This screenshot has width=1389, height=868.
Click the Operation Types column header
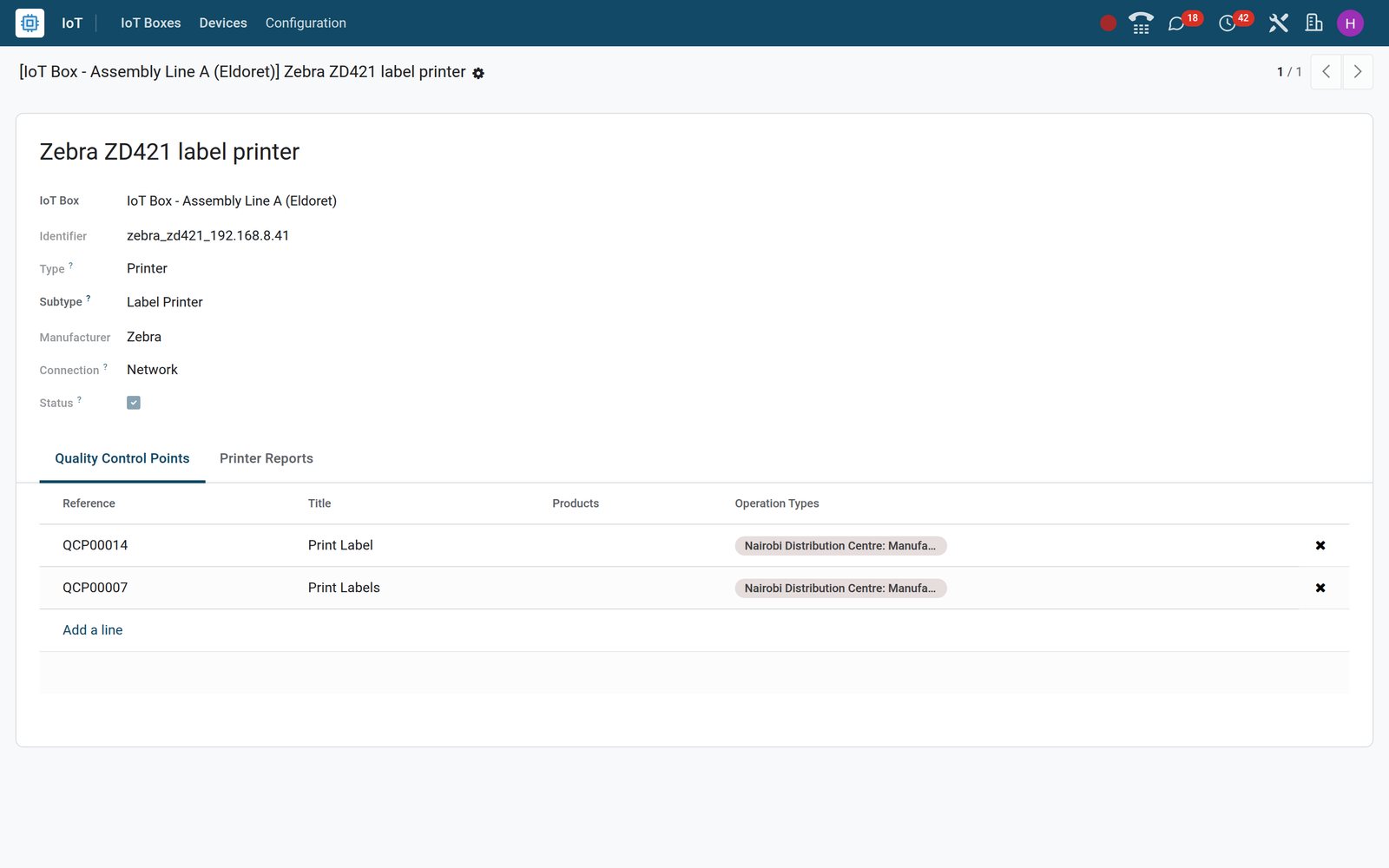tap(777, 503)
